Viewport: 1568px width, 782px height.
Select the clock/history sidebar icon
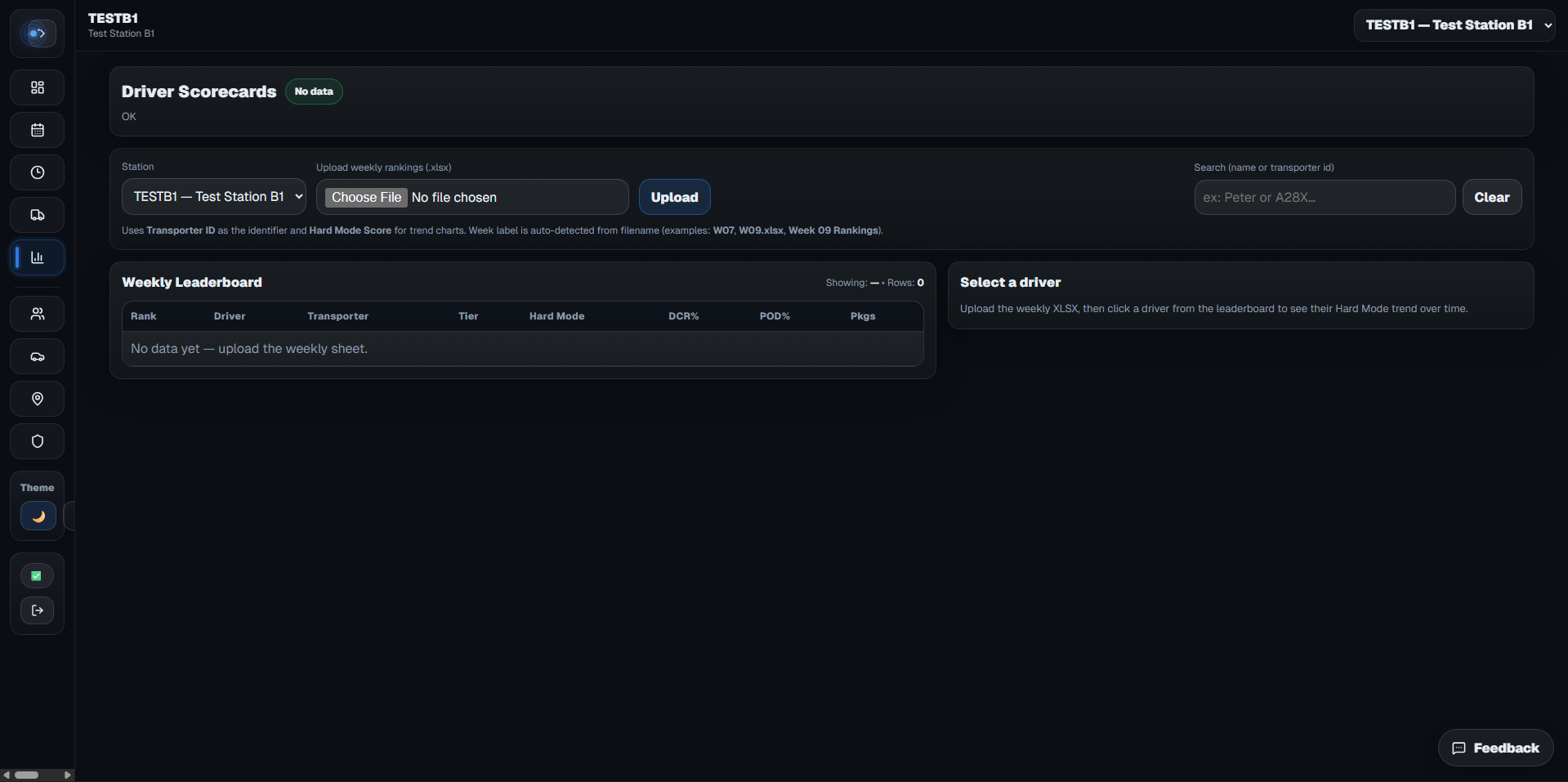click(x=37, y=172)
